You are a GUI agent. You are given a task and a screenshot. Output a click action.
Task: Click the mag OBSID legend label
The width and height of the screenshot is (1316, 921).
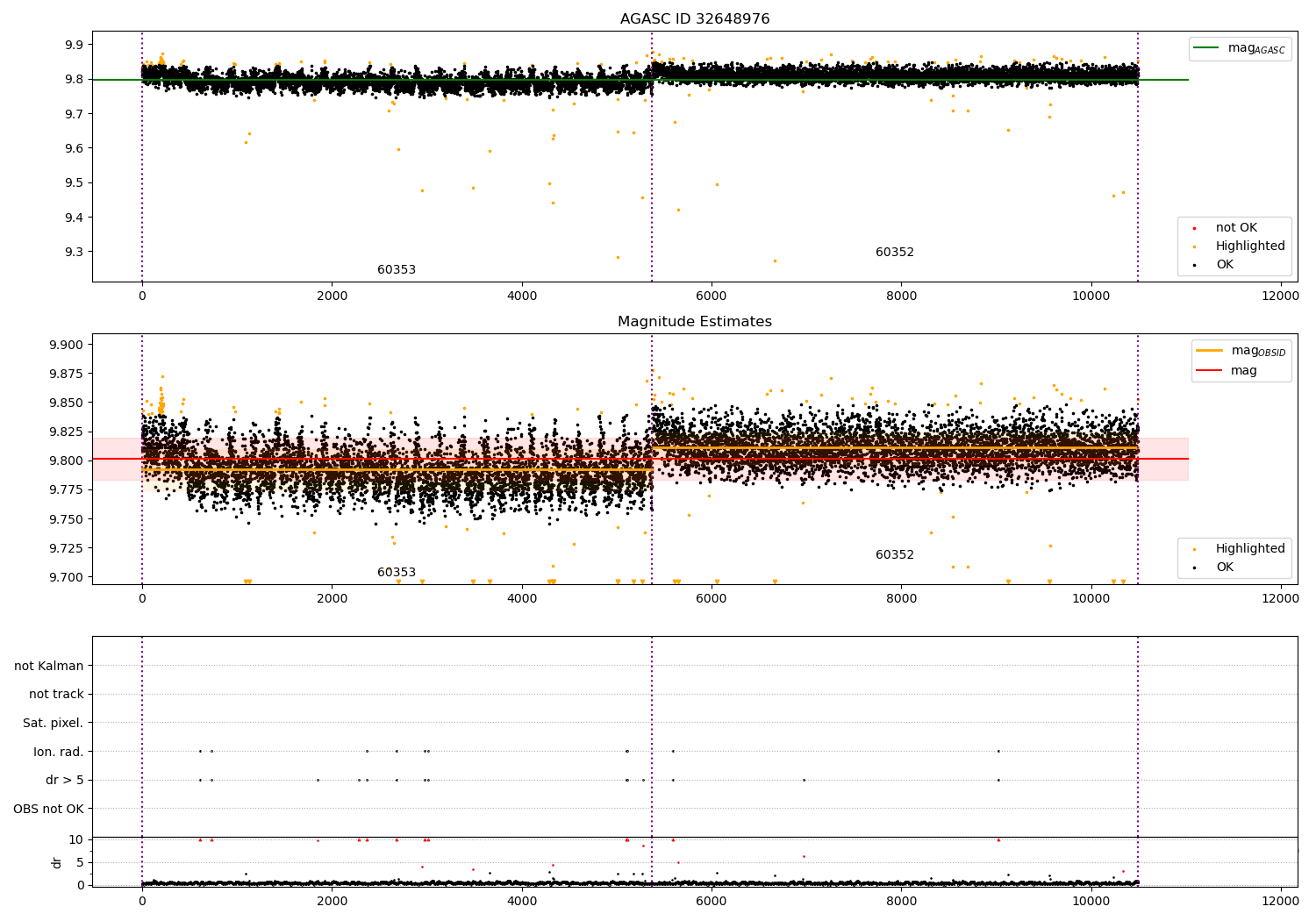pos(1258,352)
